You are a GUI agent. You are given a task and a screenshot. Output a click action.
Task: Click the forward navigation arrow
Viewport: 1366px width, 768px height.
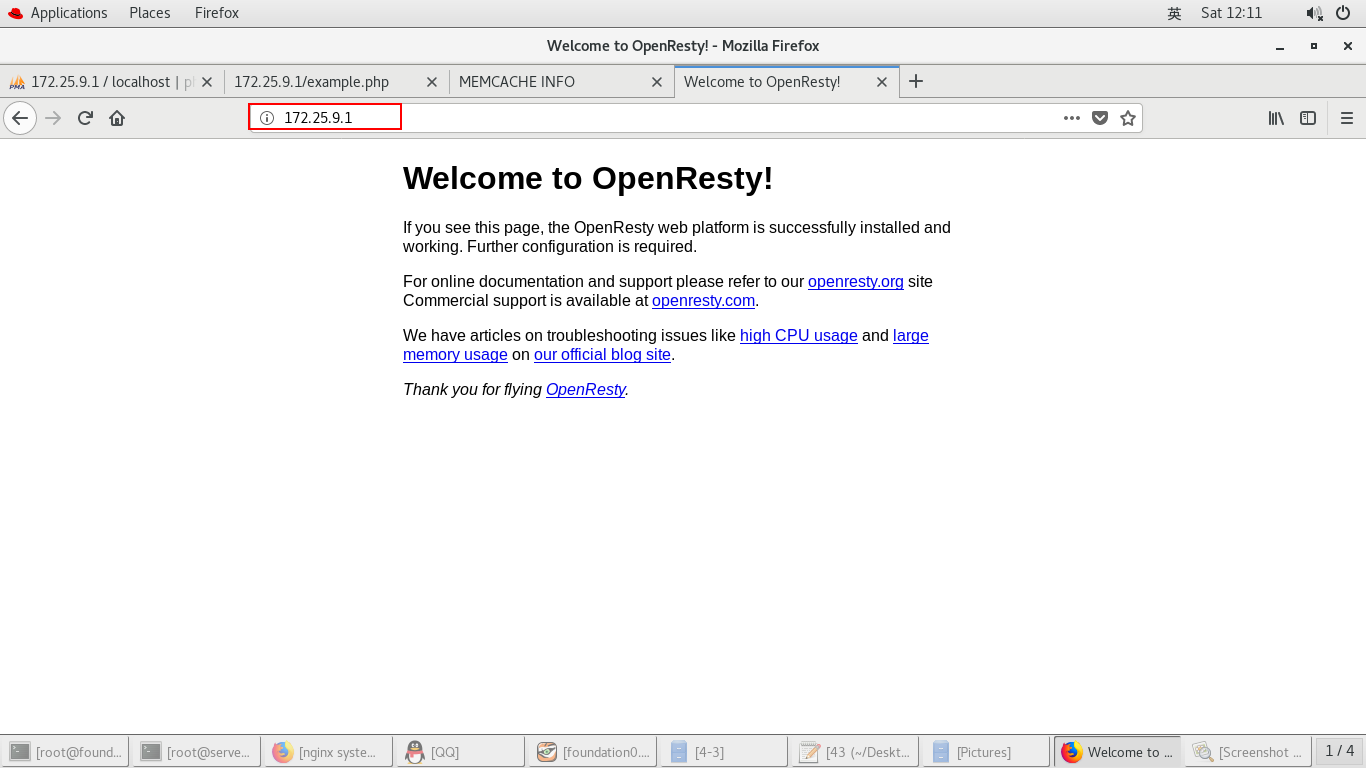click(54, 118)
